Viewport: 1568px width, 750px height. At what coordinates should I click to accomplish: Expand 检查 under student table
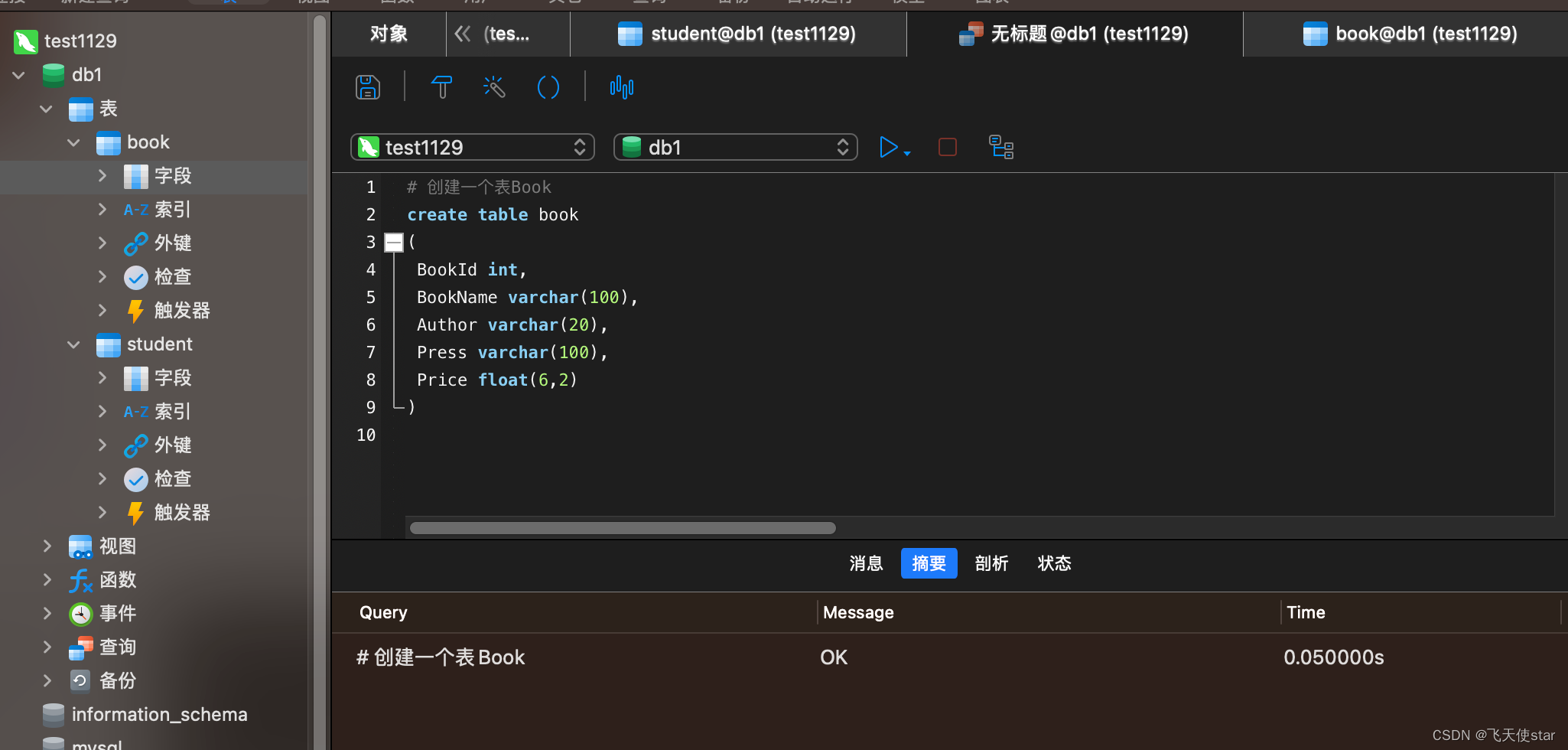click(102, 479)
